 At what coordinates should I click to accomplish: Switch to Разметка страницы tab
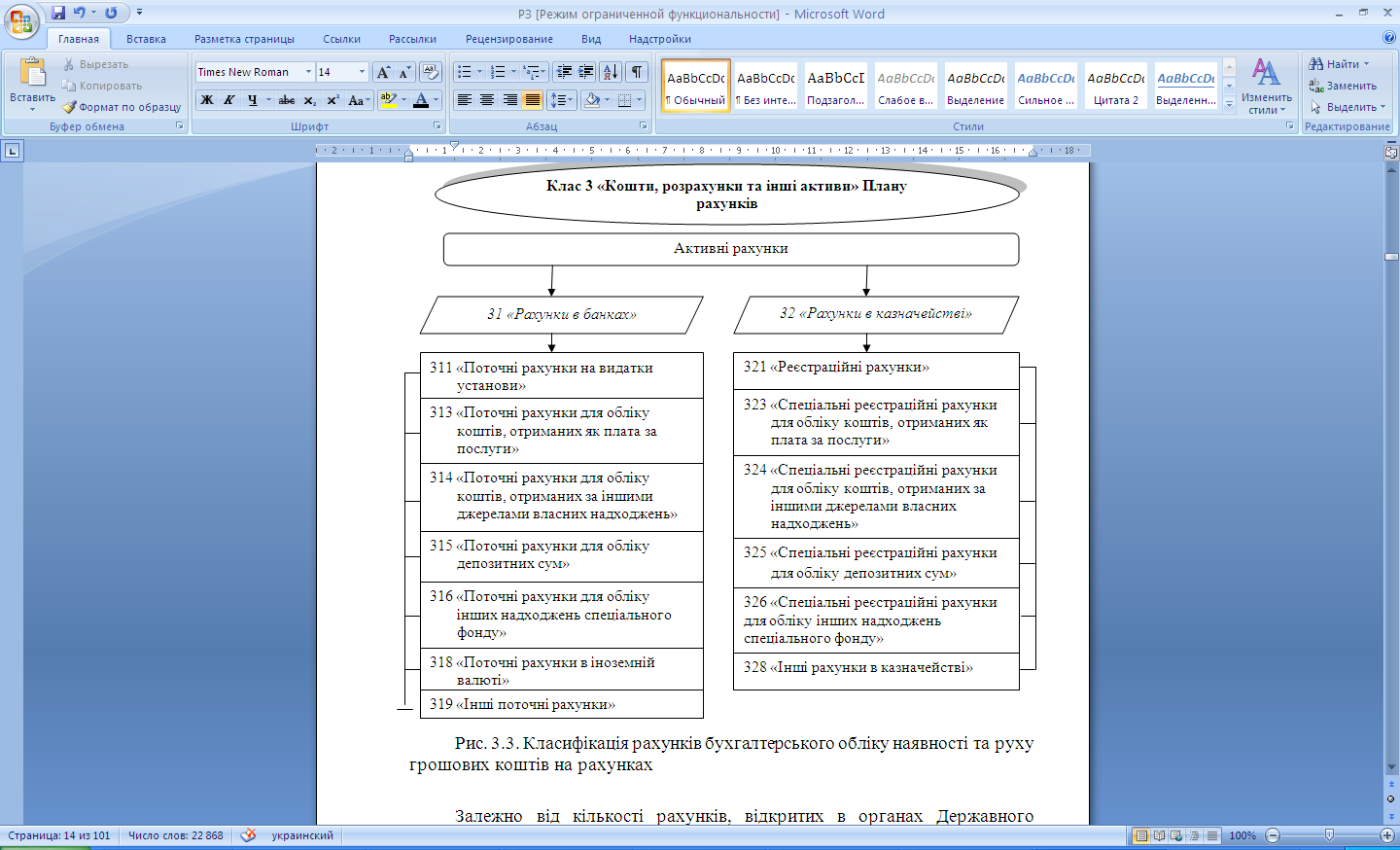(x=244, y=39)
